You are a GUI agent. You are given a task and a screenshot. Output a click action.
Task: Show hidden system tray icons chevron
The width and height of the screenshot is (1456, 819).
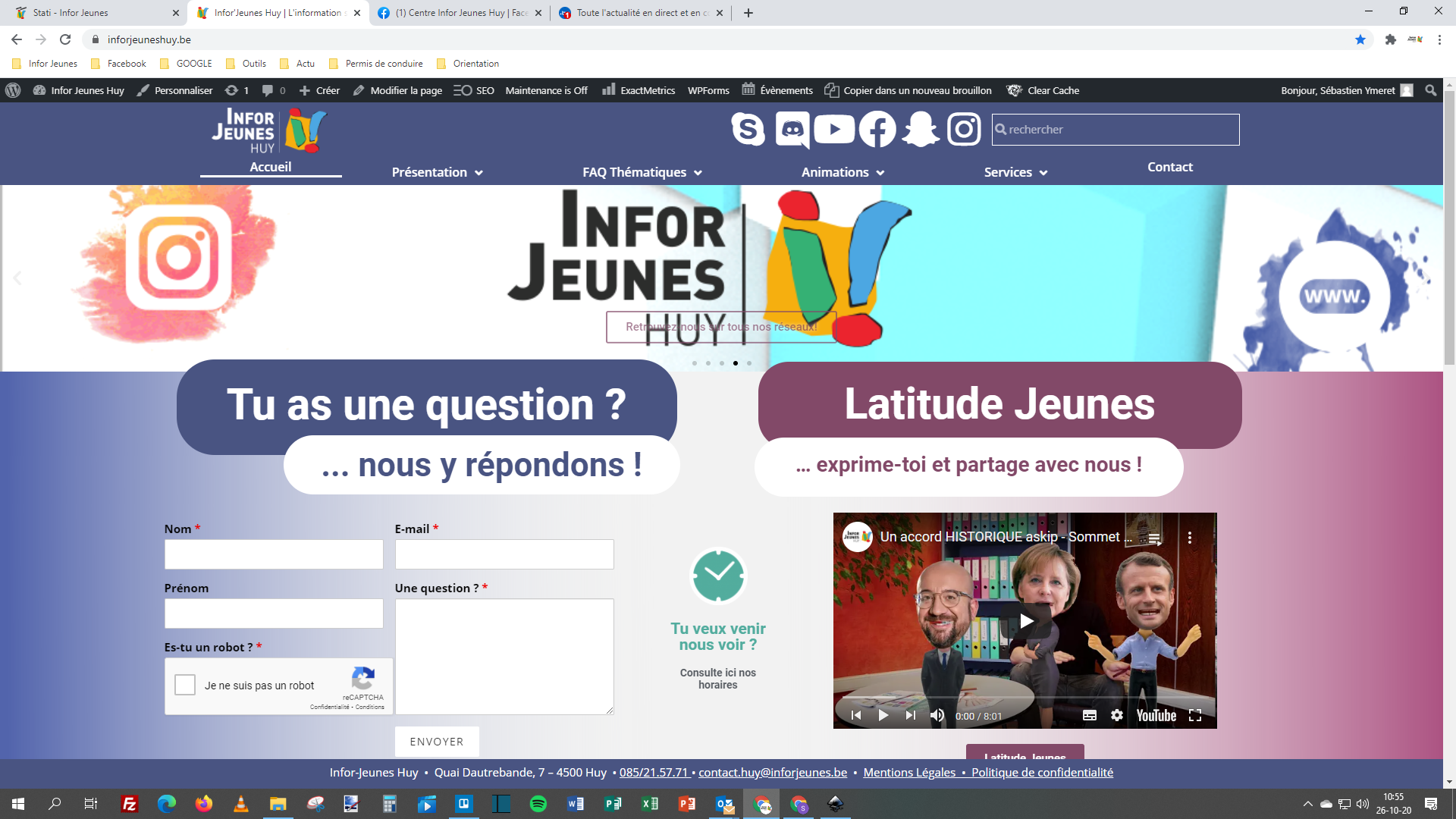click(x=1307, y=804)
